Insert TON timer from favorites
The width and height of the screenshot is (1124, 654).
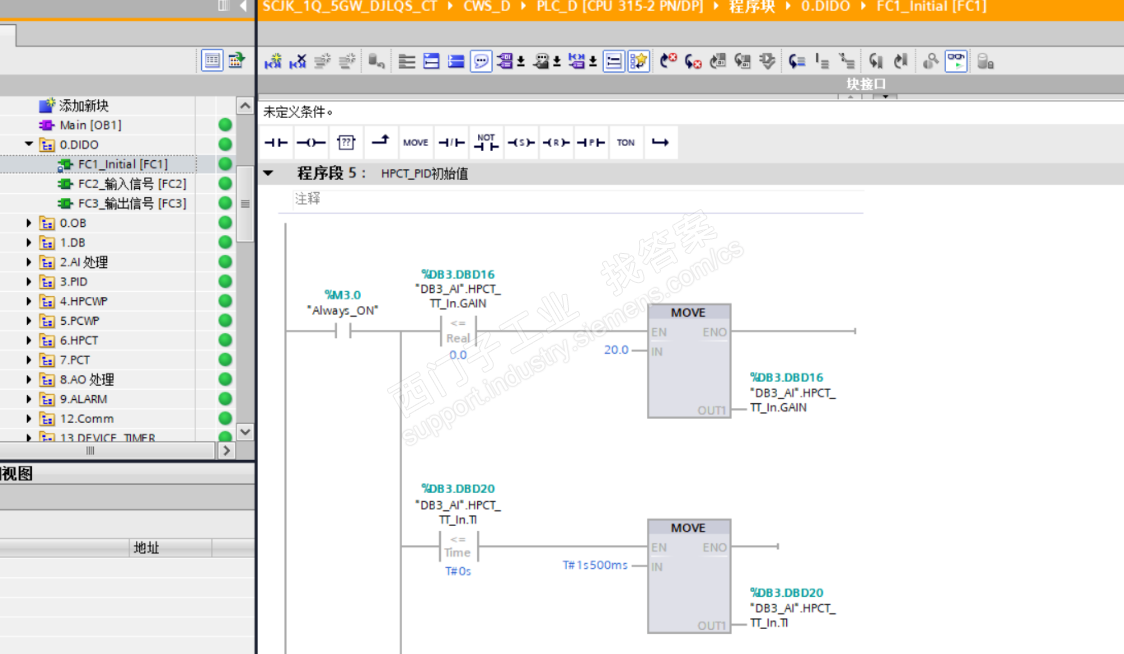626,143
